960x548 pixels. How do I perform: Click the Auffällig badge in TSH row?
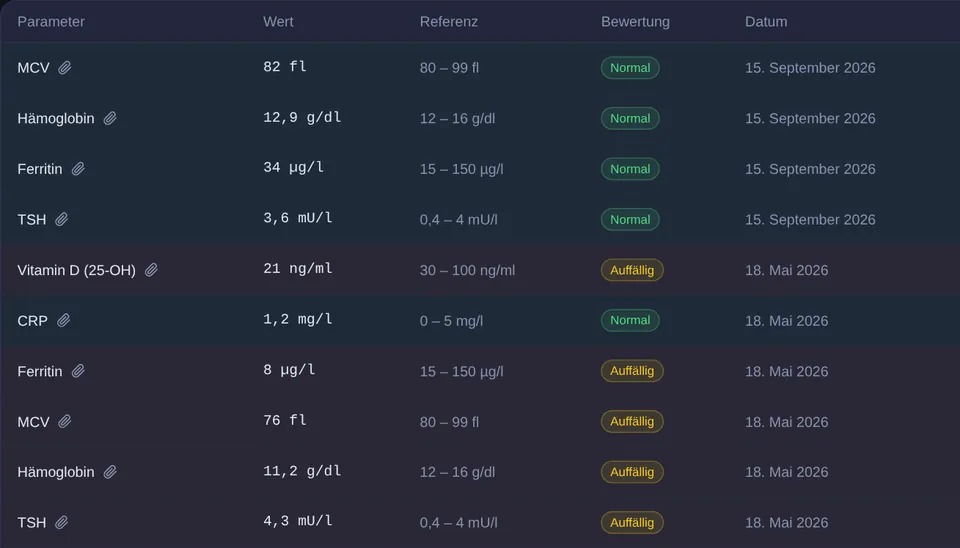(x=632, y=522)
